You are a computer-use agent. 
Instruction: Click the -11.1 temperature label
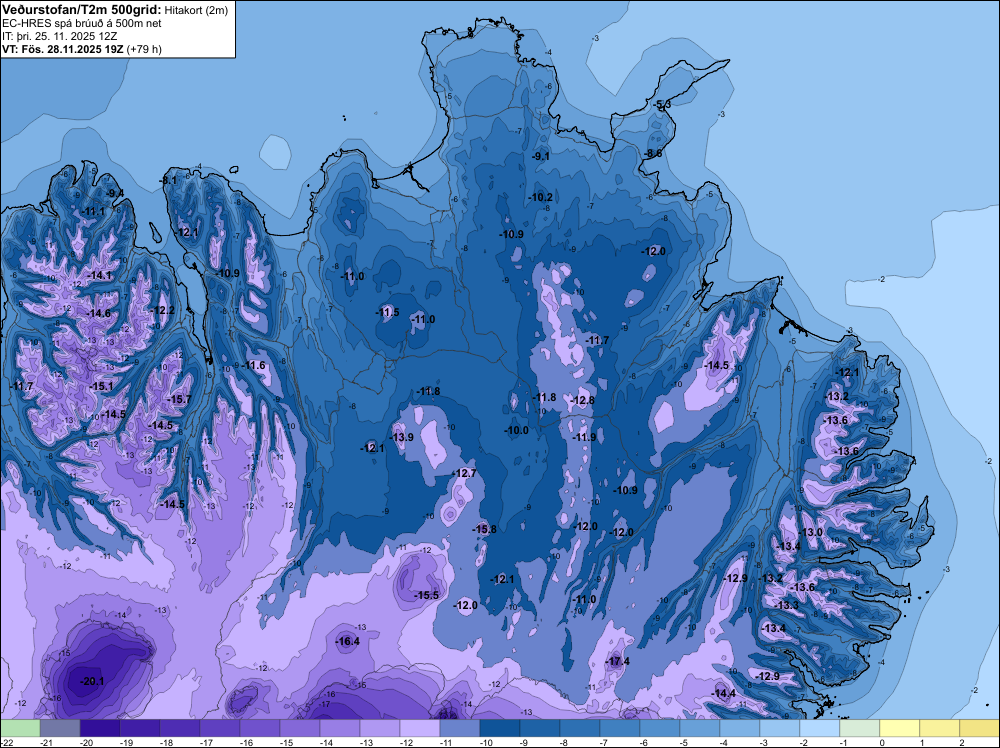94,211
